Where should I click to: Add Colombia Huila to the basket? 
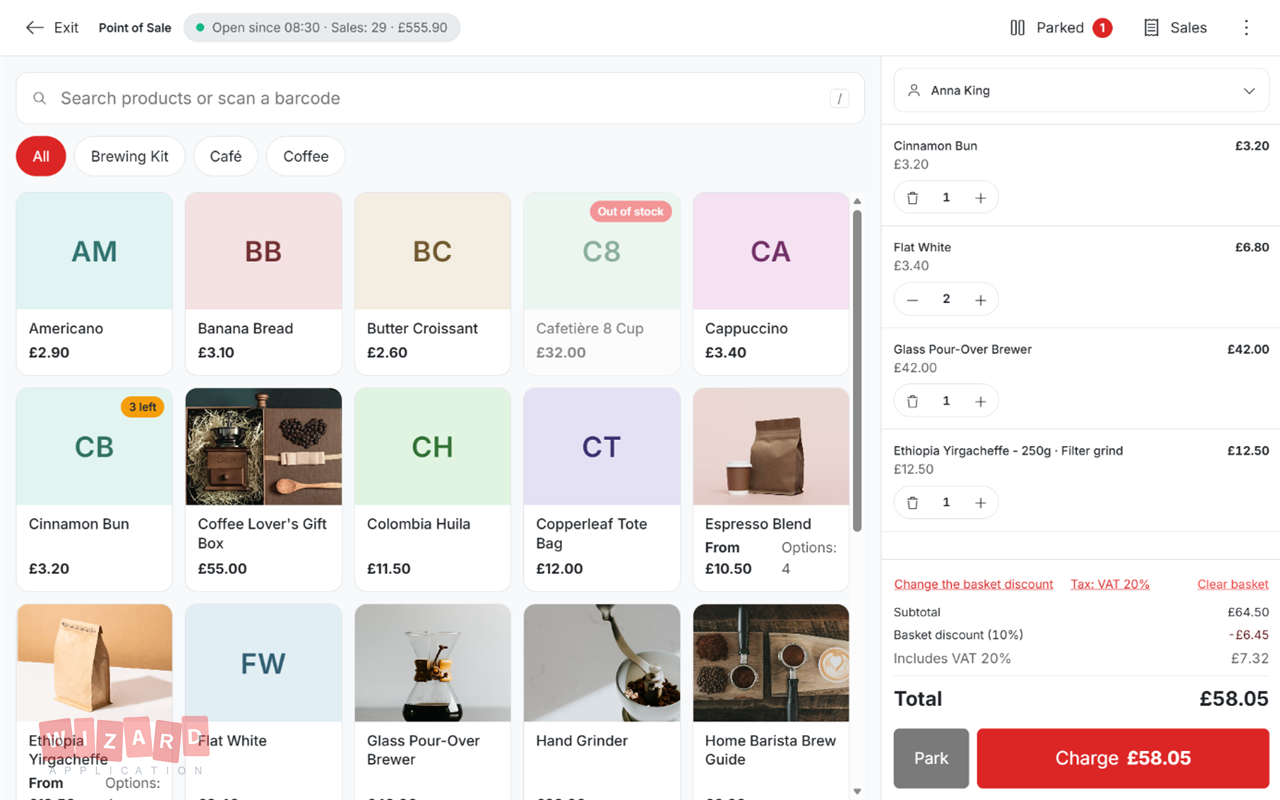433,490
